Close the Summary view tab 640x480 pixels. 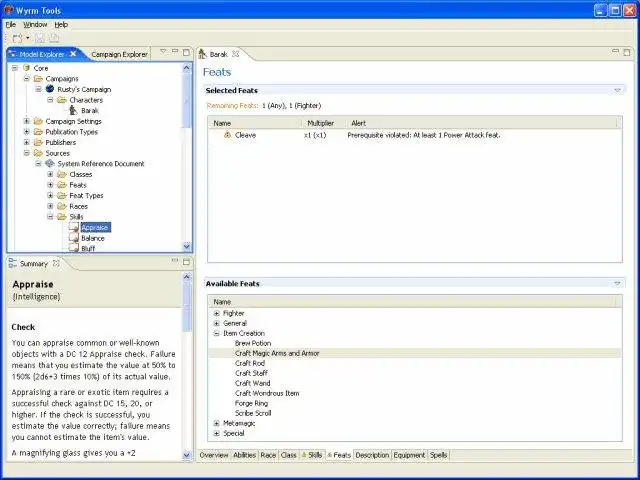click(56, 263)
